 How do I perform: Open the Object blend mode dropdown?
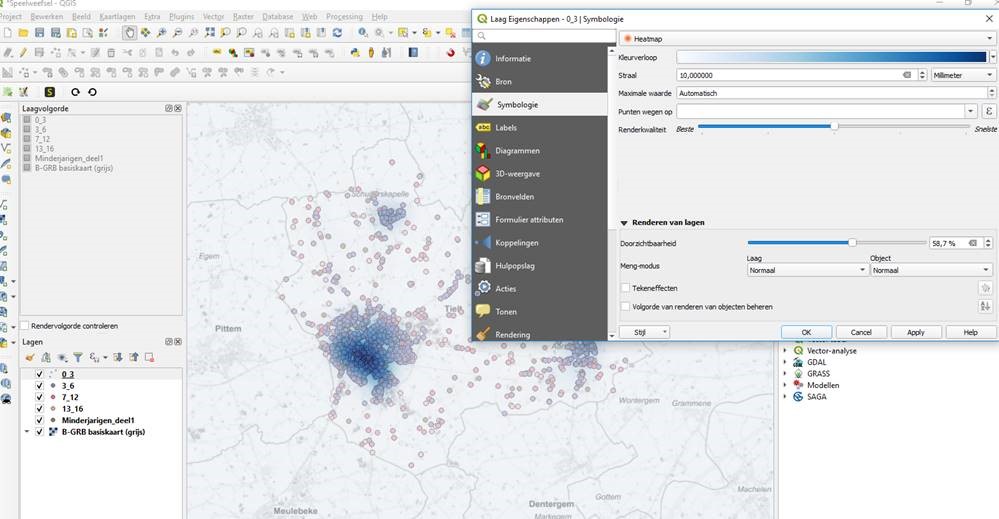point(931,271)
